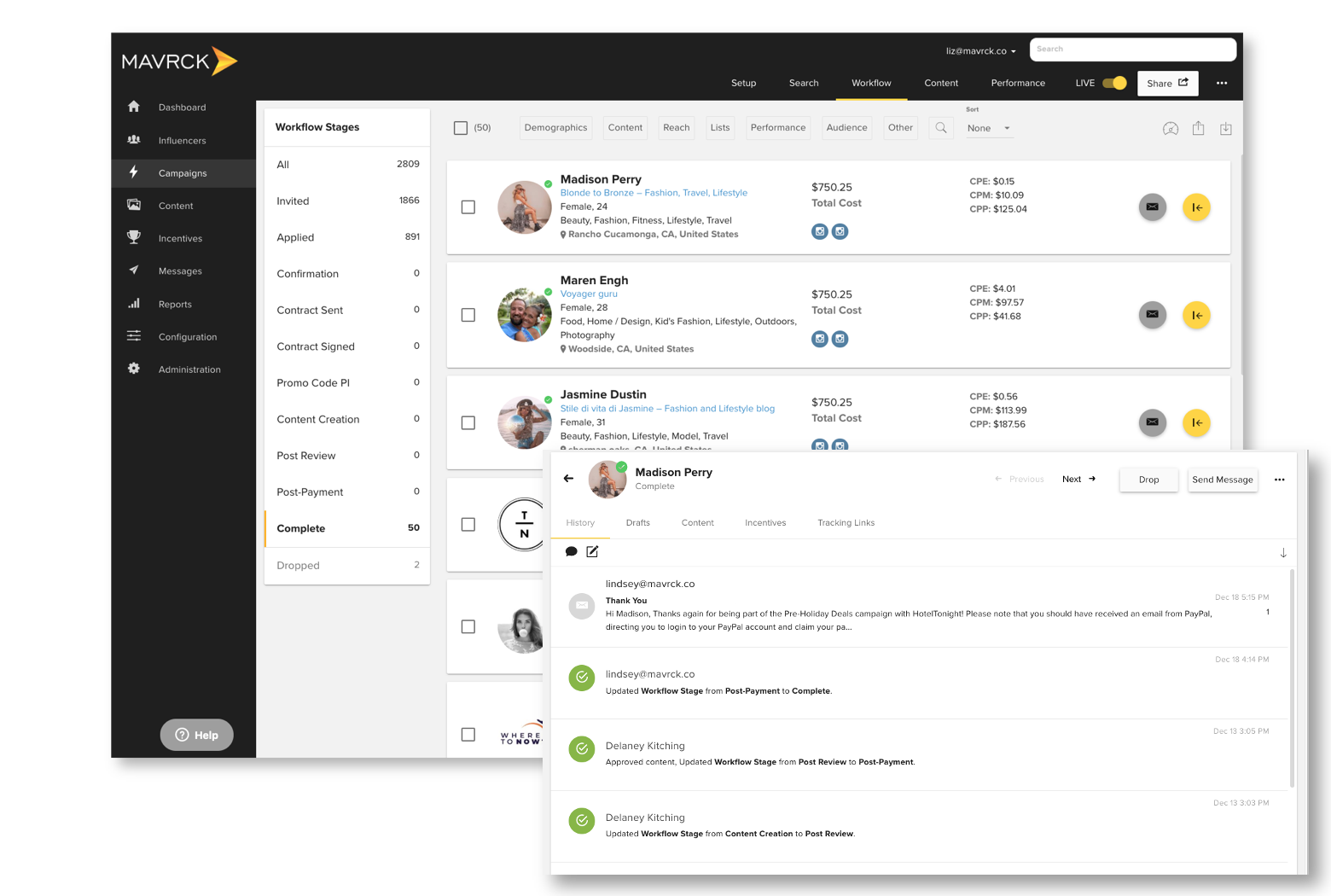Open the liz@mavrck.co account dropdown

click(980, 51)
